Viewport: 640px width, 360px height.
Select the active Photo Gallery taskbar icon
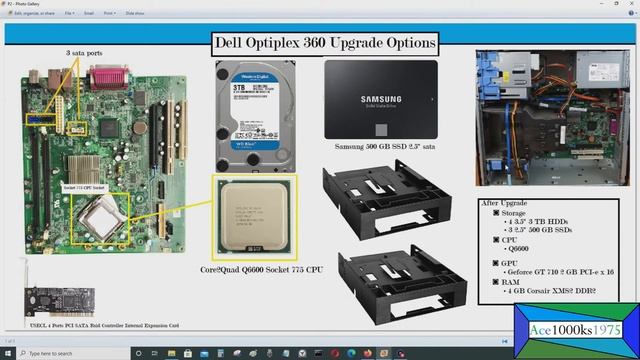tap(384, 353)
